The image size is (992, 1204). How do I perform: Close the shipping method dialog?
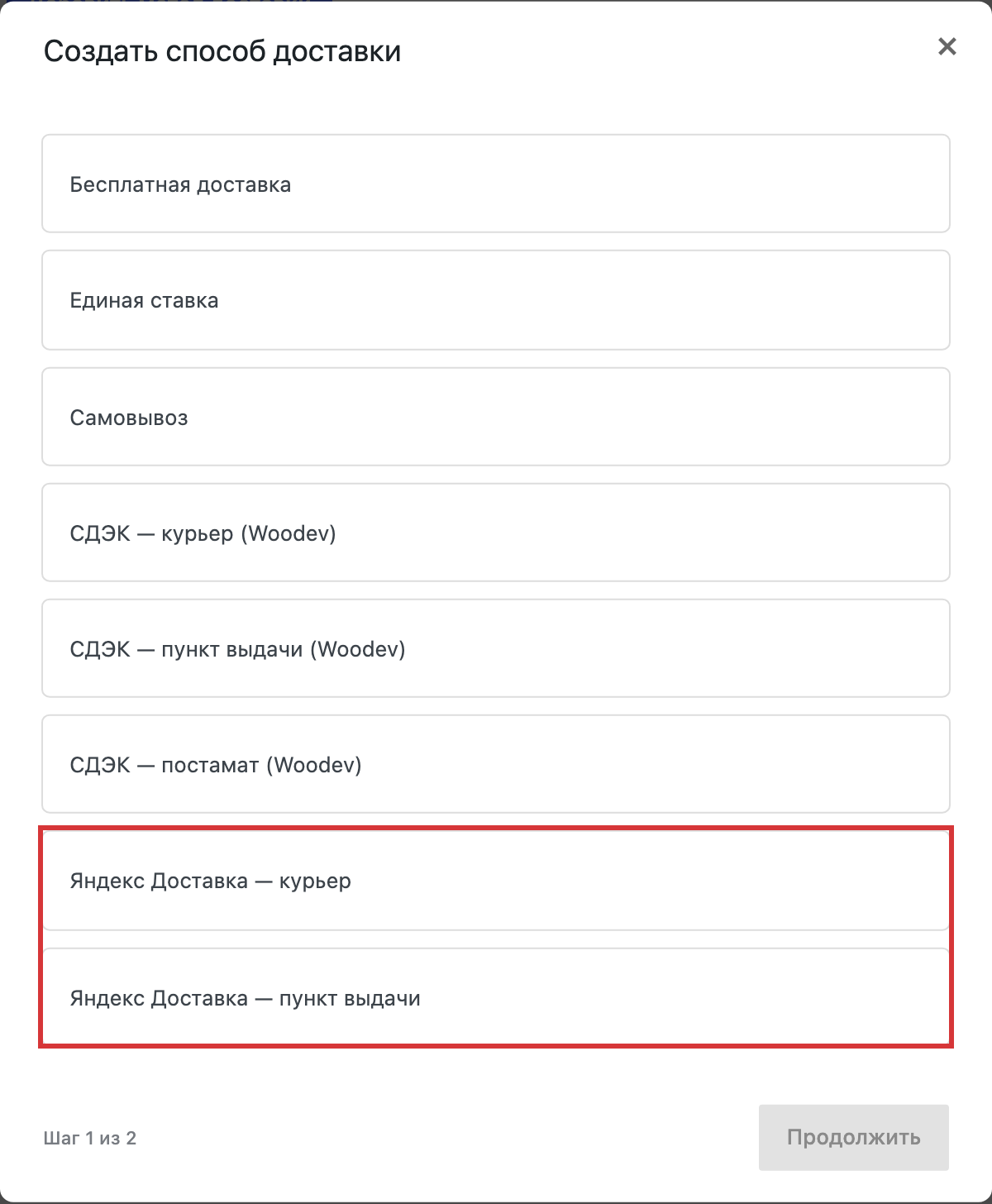[947, 46]
